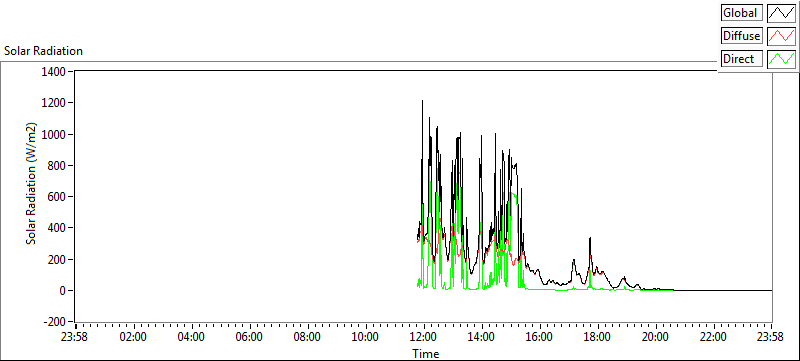Click the 10:00 time axis label
This screenshot has height=361, width=800.
tap(365, 337)
